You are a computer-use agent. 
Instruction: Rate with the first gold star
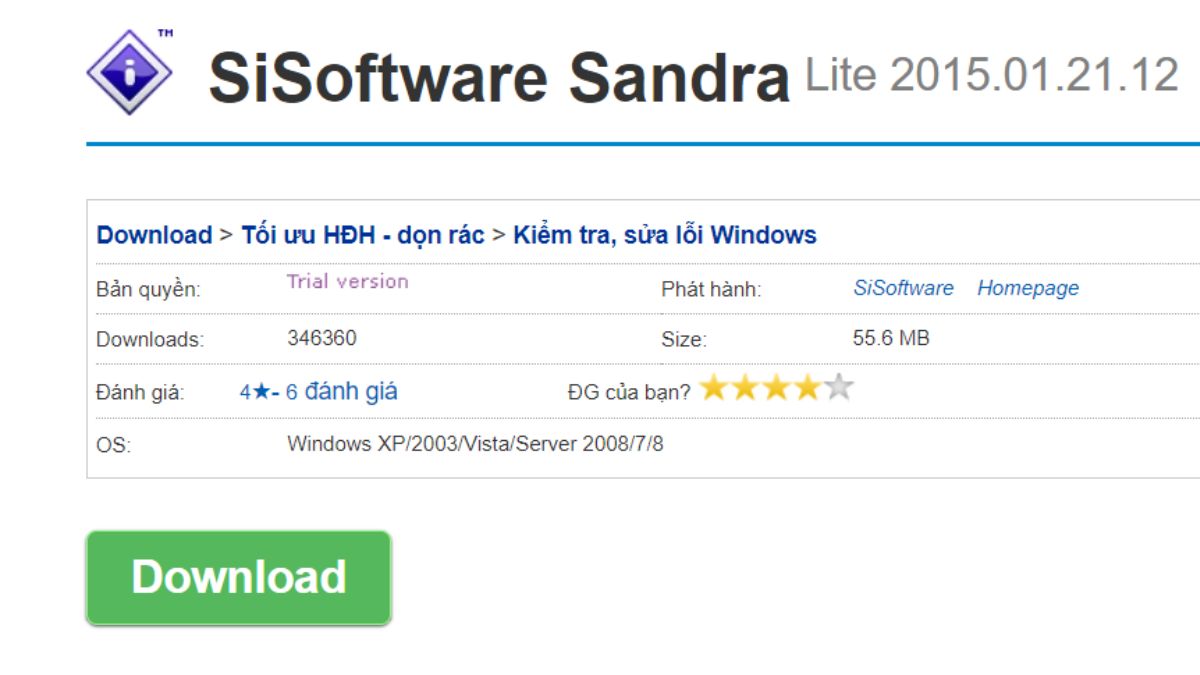coord(714,387)
